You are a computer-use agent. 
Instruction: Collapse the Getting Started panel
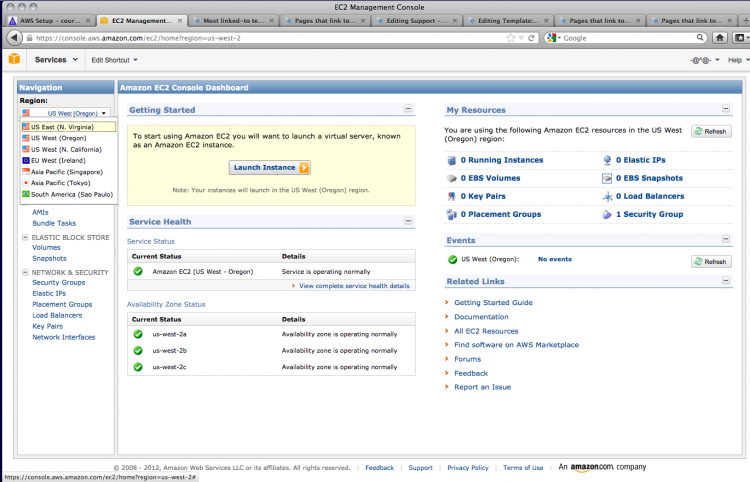pyautogui.click(x=408, y=109)
